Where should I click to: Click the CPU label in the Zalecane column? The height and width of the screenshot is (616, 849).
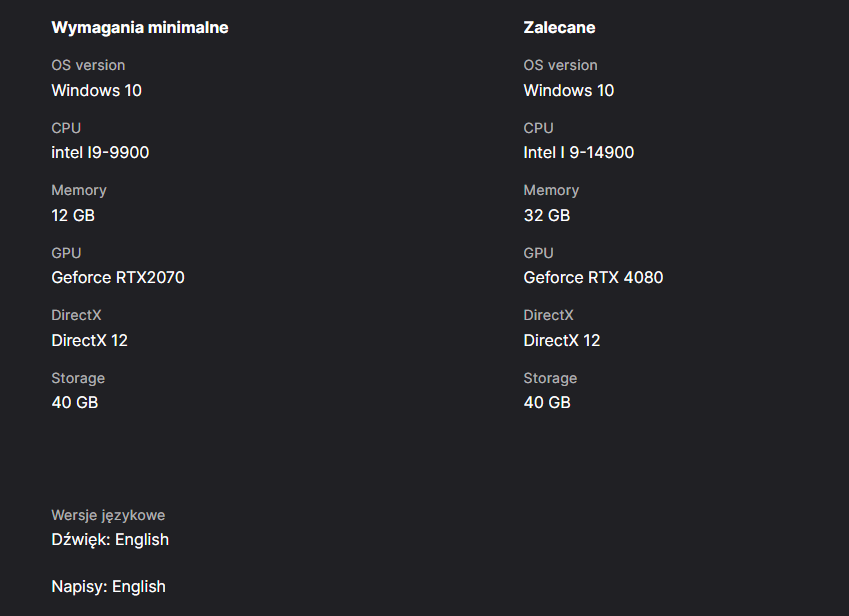point(538,128)
